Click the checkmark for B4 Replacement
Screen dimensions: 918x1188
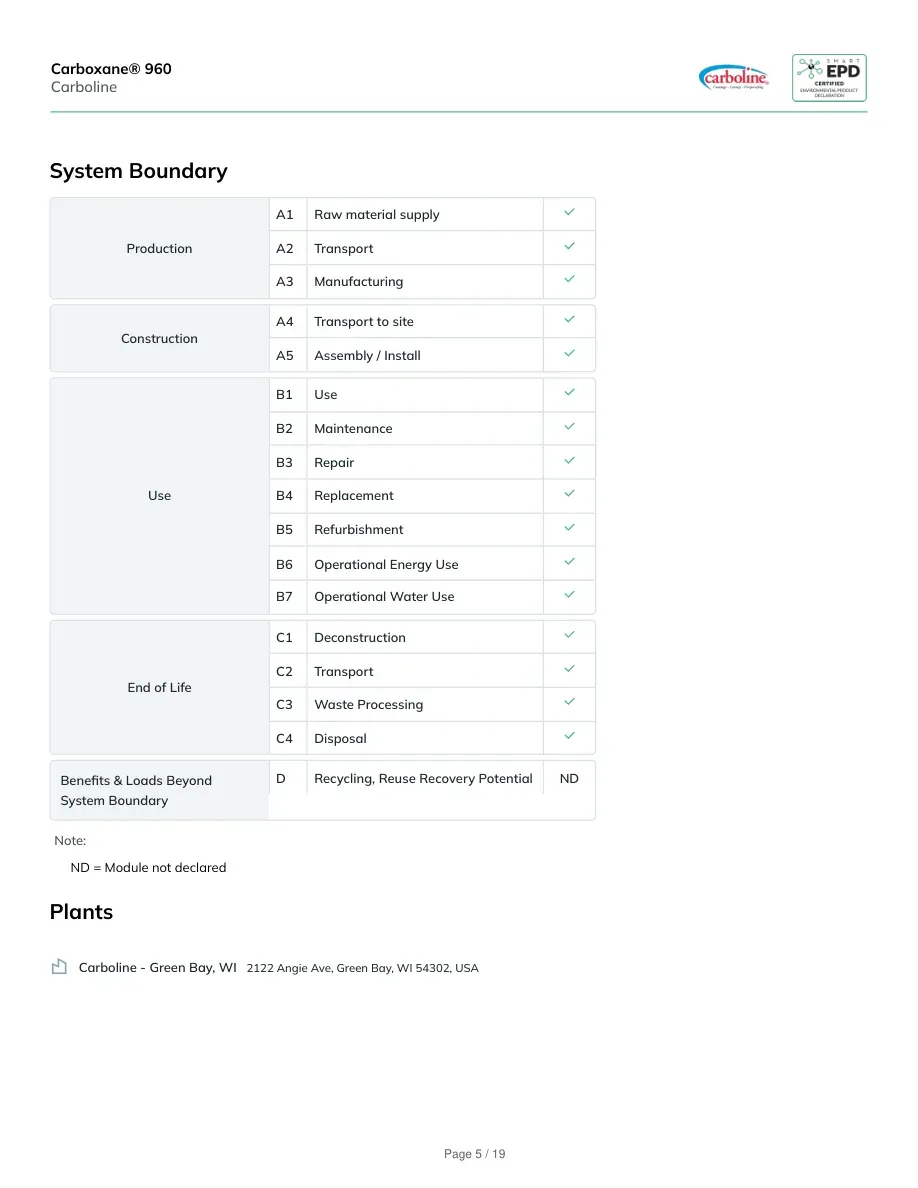(569, 493)
